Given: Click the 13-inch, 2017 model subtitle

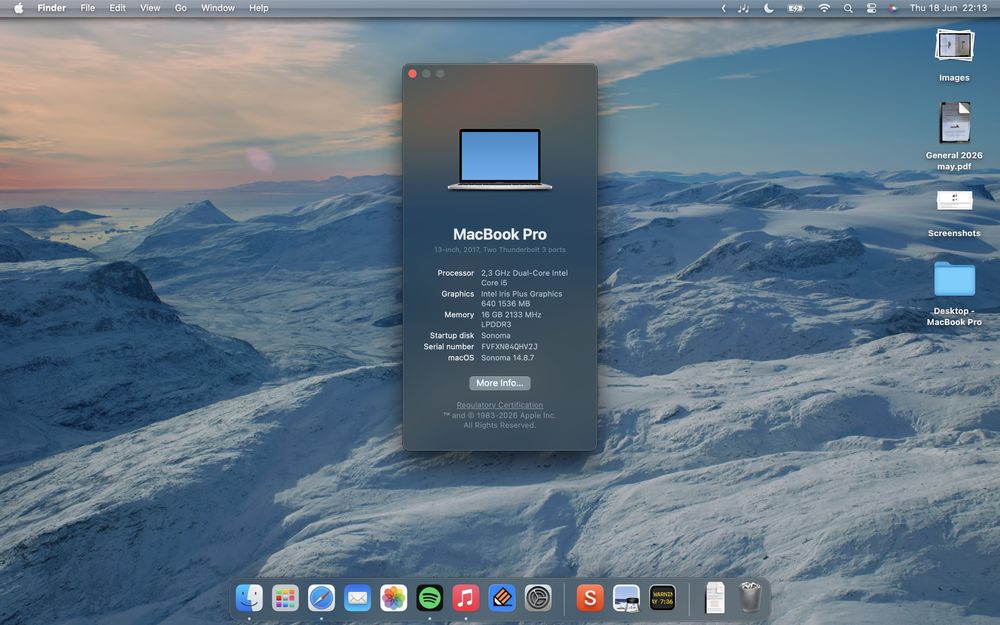Looking at the screenshot, I should 499,250.
